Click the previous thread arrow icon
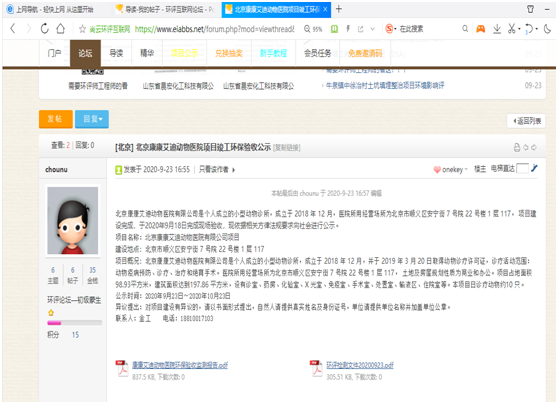The image size is (558, 404). click(526, 147)
